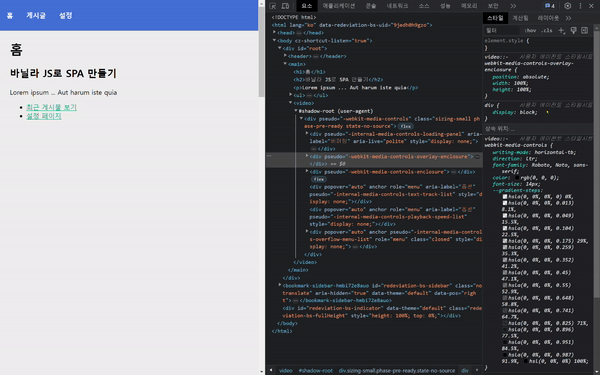This screenshot has width=600, height=375.
Task: Select the #shadow-root breadcrumb item
Action: point(316,370)
